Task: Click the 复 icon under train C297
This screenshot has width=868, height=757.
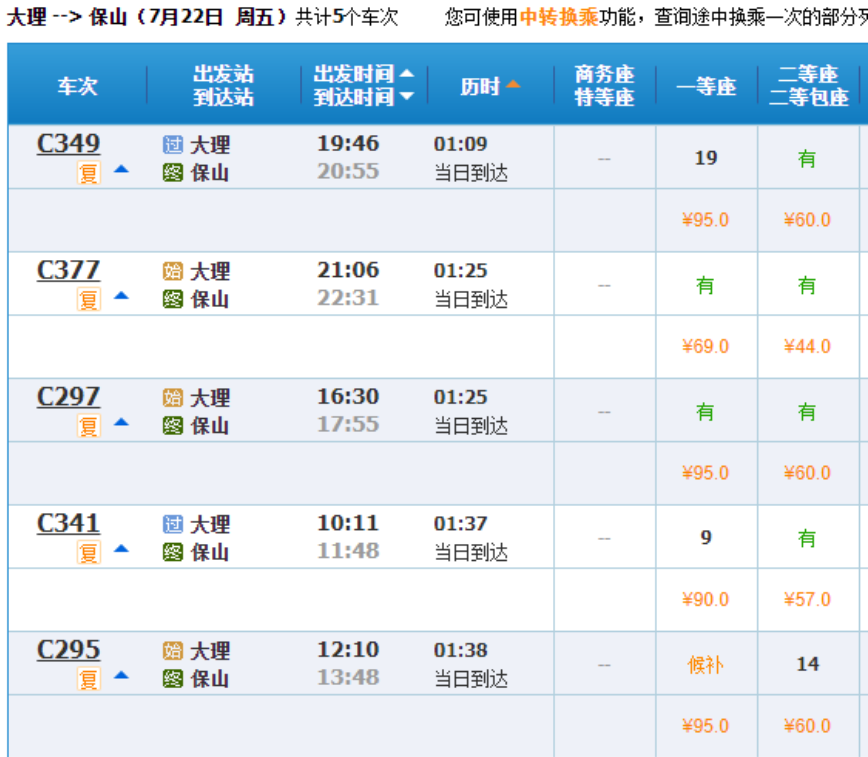Action: tap(89, 426)
